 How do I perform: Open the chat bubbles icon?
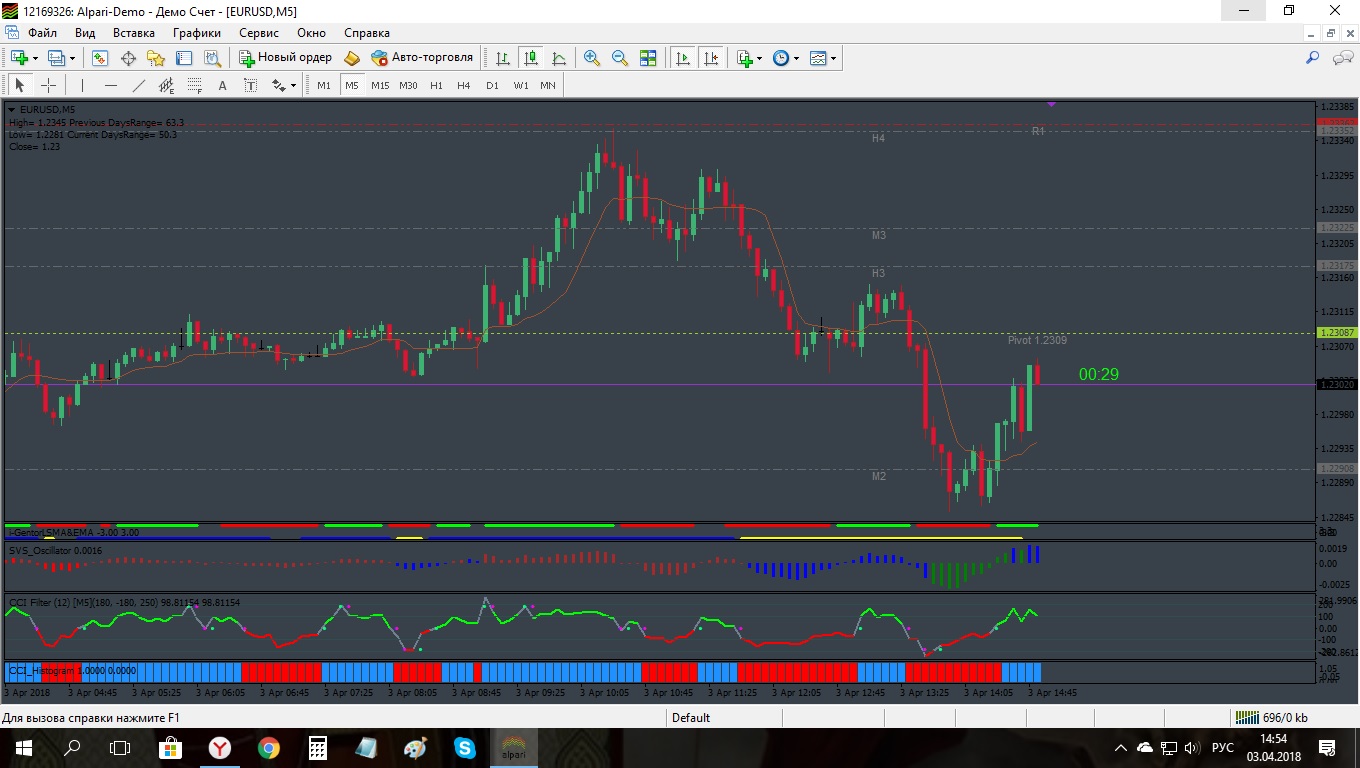click(x=1343, y=58)
